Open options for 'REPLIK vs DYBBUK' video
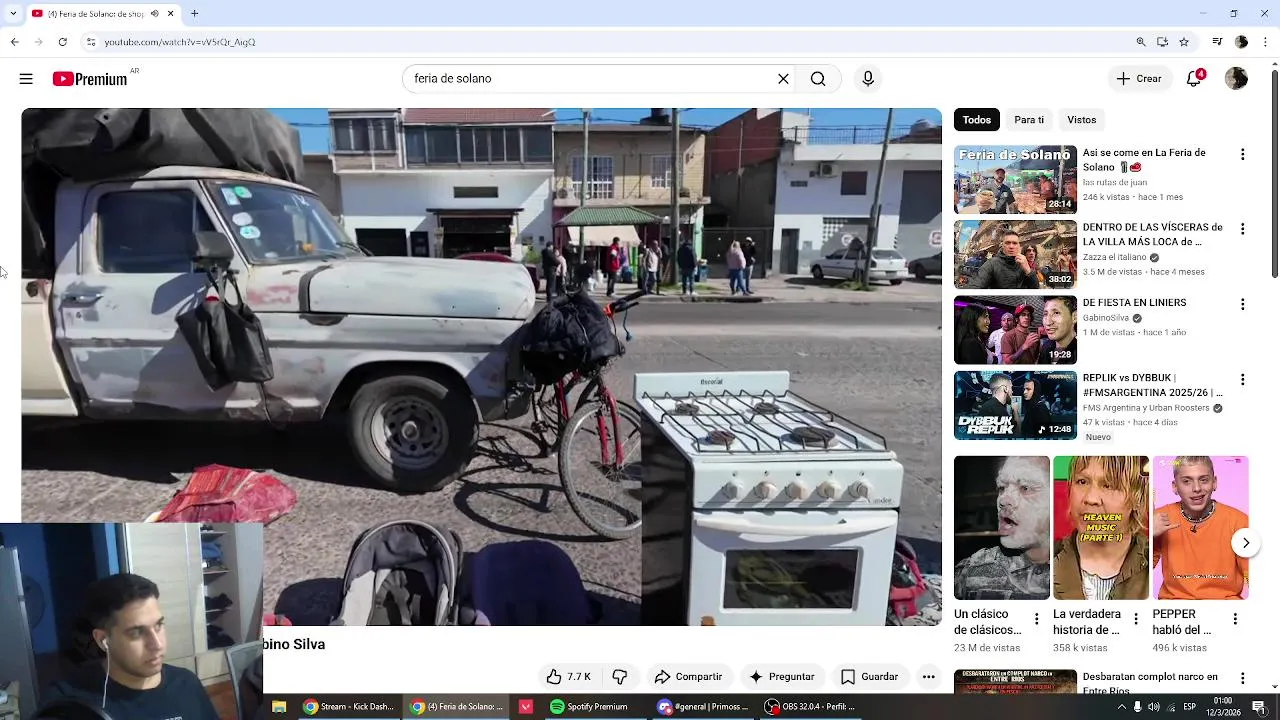 pos(1242,380)
